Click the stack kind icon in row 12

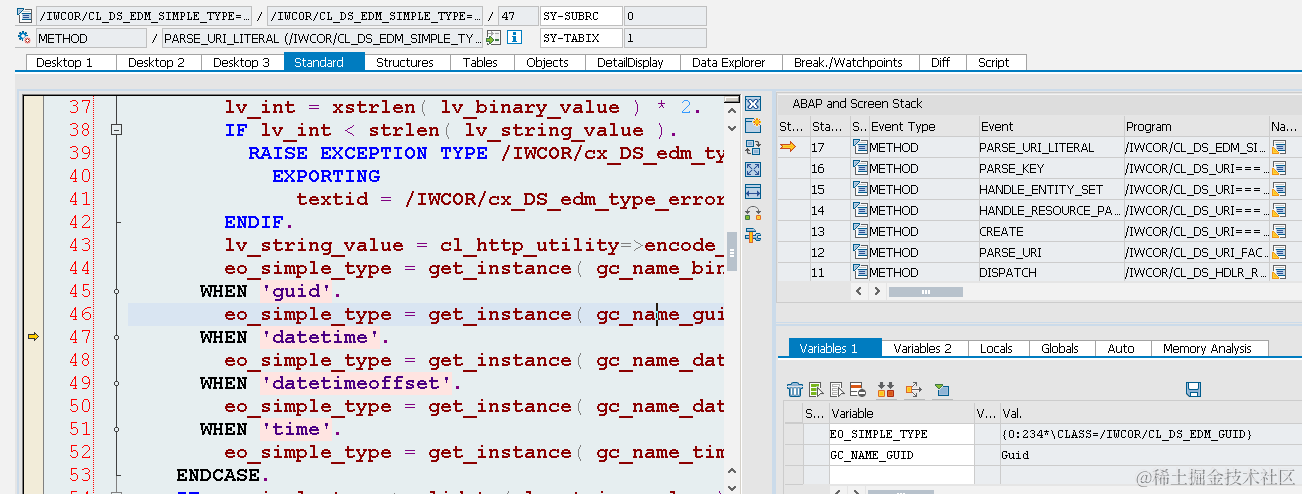click(860, 252)
